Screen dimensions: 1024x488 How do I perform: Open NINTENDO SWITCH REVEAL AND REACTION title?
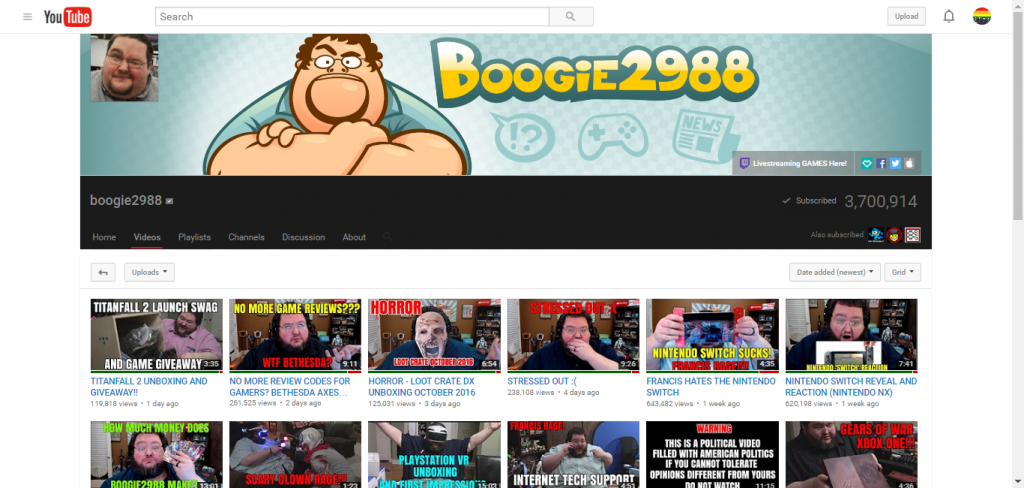pos(851,387)
